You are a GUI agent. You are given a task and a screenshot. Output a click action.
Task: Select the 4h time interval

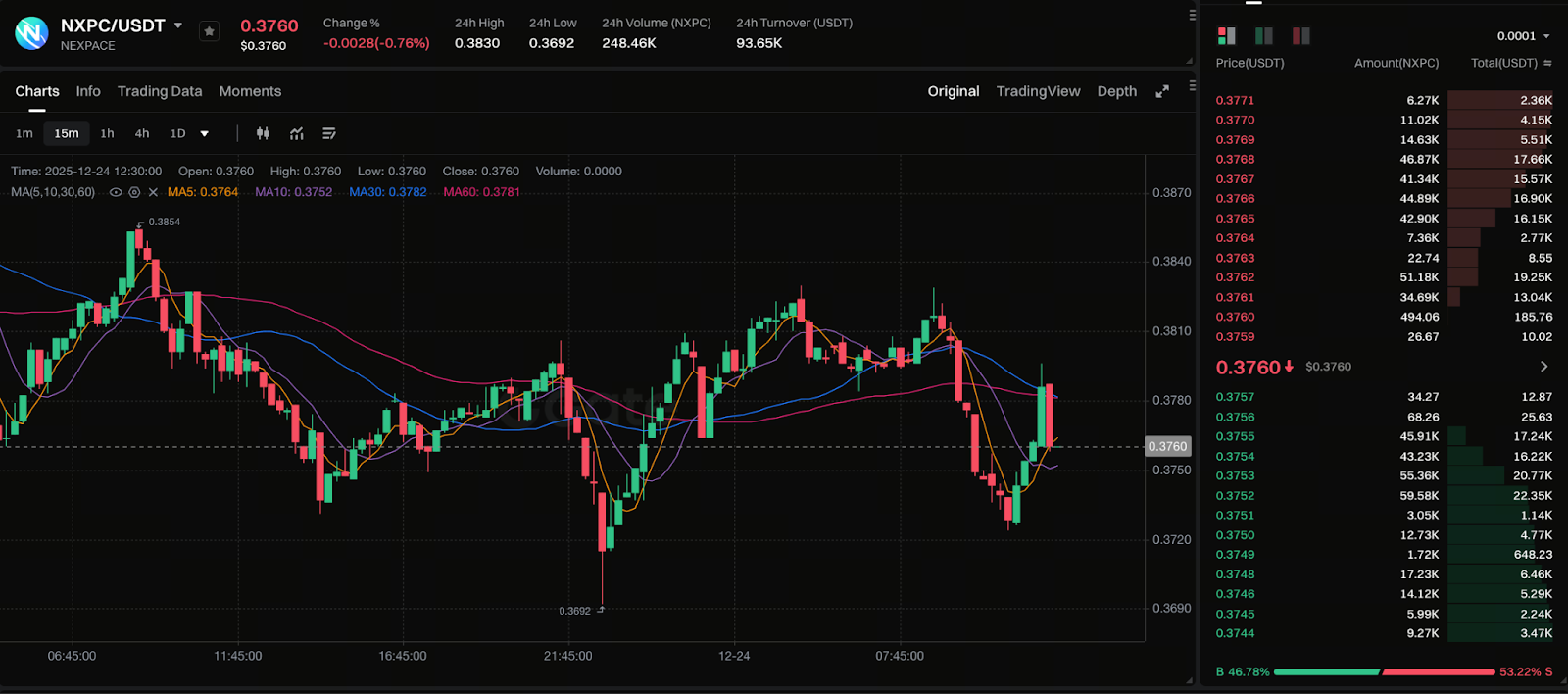click(142, 133)
